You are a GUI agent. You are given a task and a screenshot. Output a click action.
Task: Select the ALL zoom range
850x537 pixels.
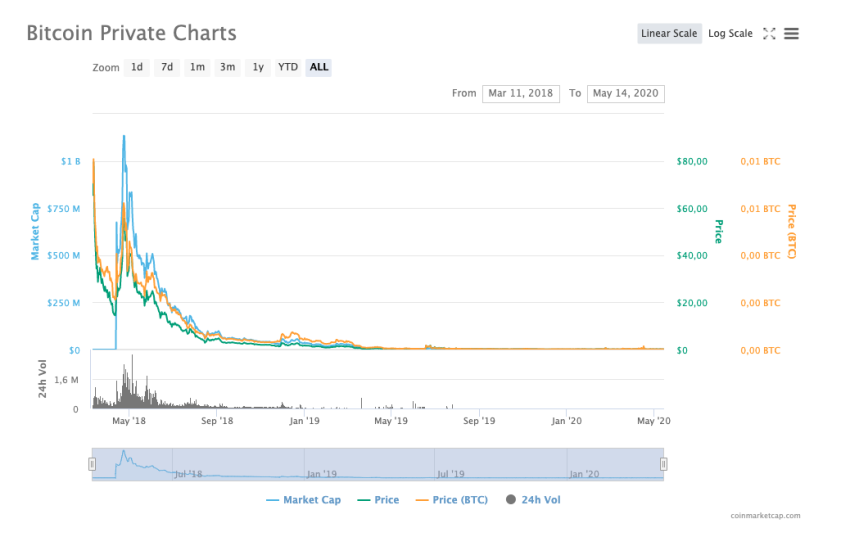[x=319, y=67]
